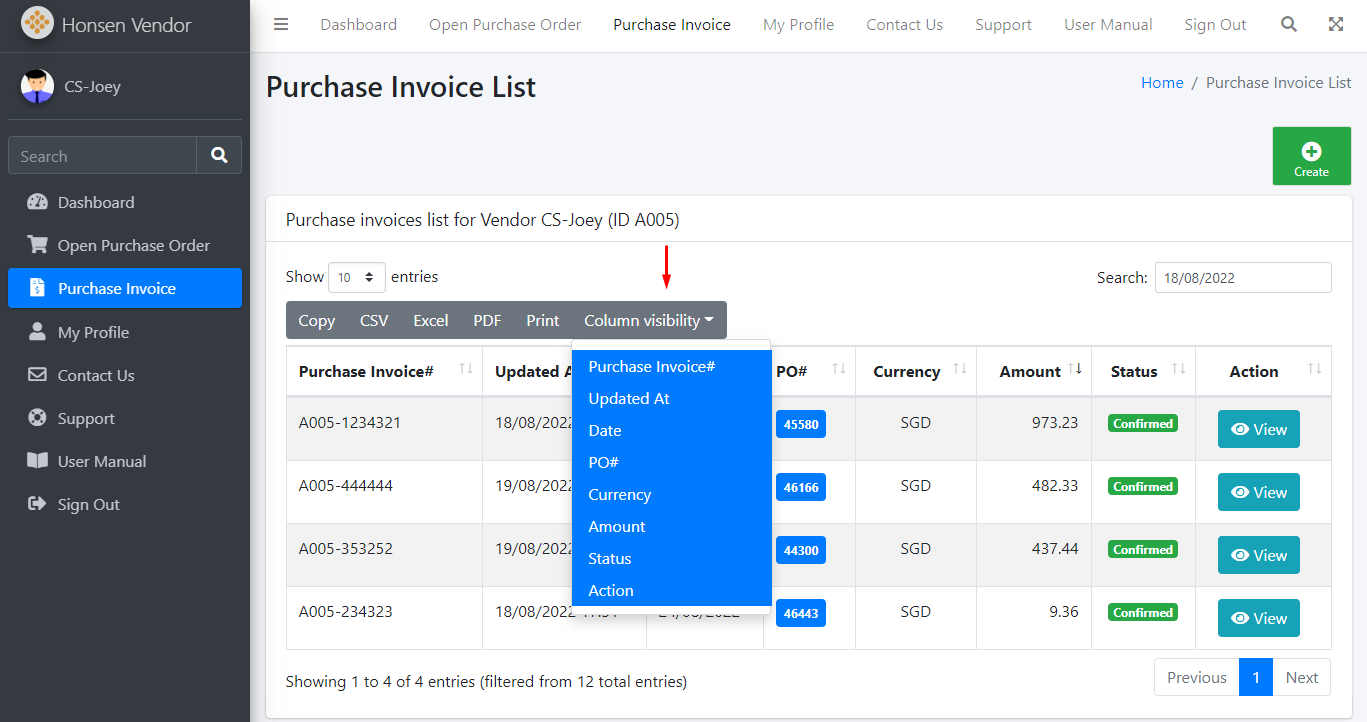Click the CS-Joey user avatar
Image resolution: width=1367 pixels, height=722 pixels.
(37, 87)
